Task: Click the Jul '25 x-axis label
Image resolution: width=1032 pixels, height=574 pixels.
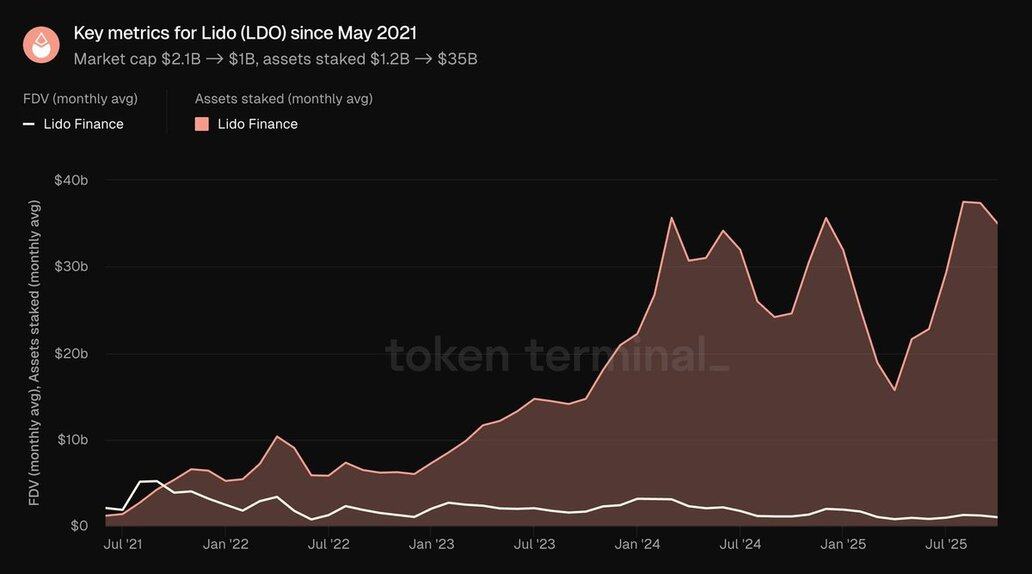Action: click(x=945, y=545)
